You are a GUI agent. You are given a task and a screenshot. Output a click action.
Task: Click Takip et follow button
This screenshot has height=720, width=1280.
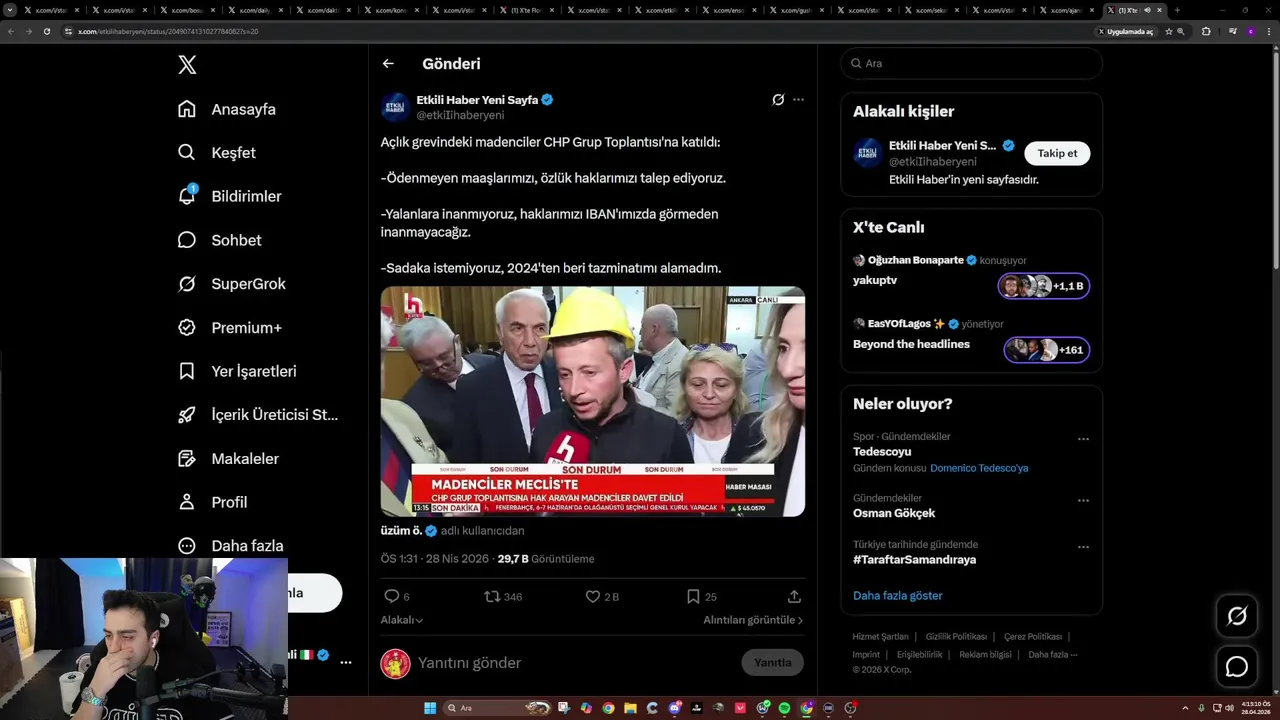1057,153
